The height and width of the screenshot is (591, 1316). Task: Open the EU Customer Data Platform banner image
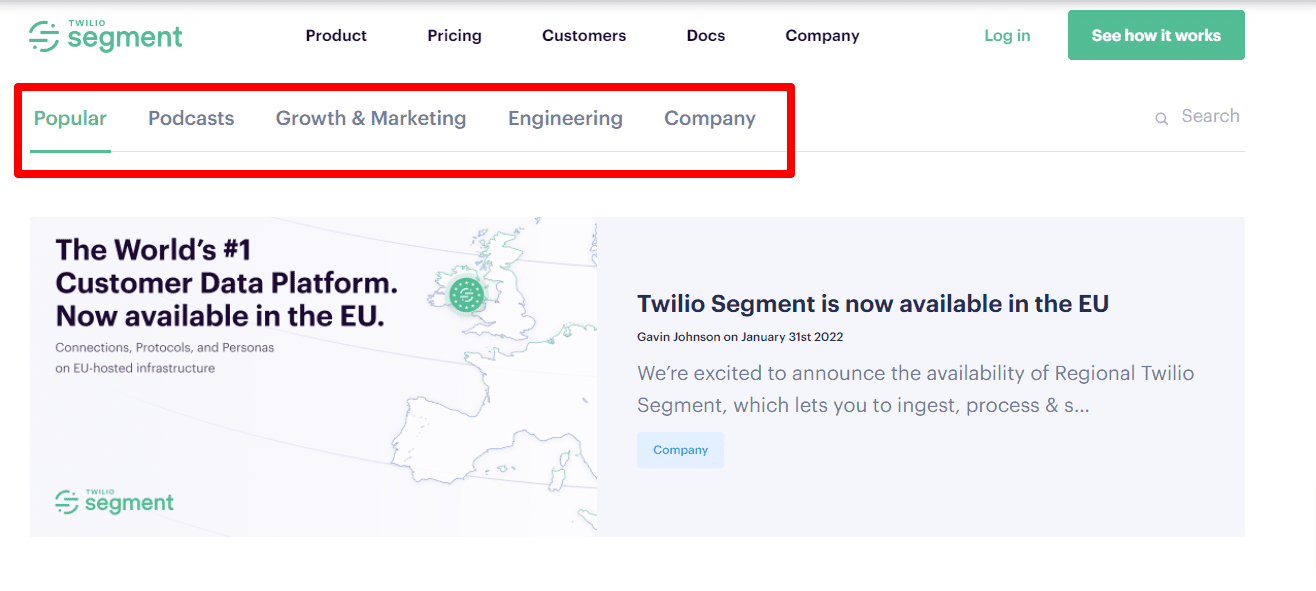[313, 377]
